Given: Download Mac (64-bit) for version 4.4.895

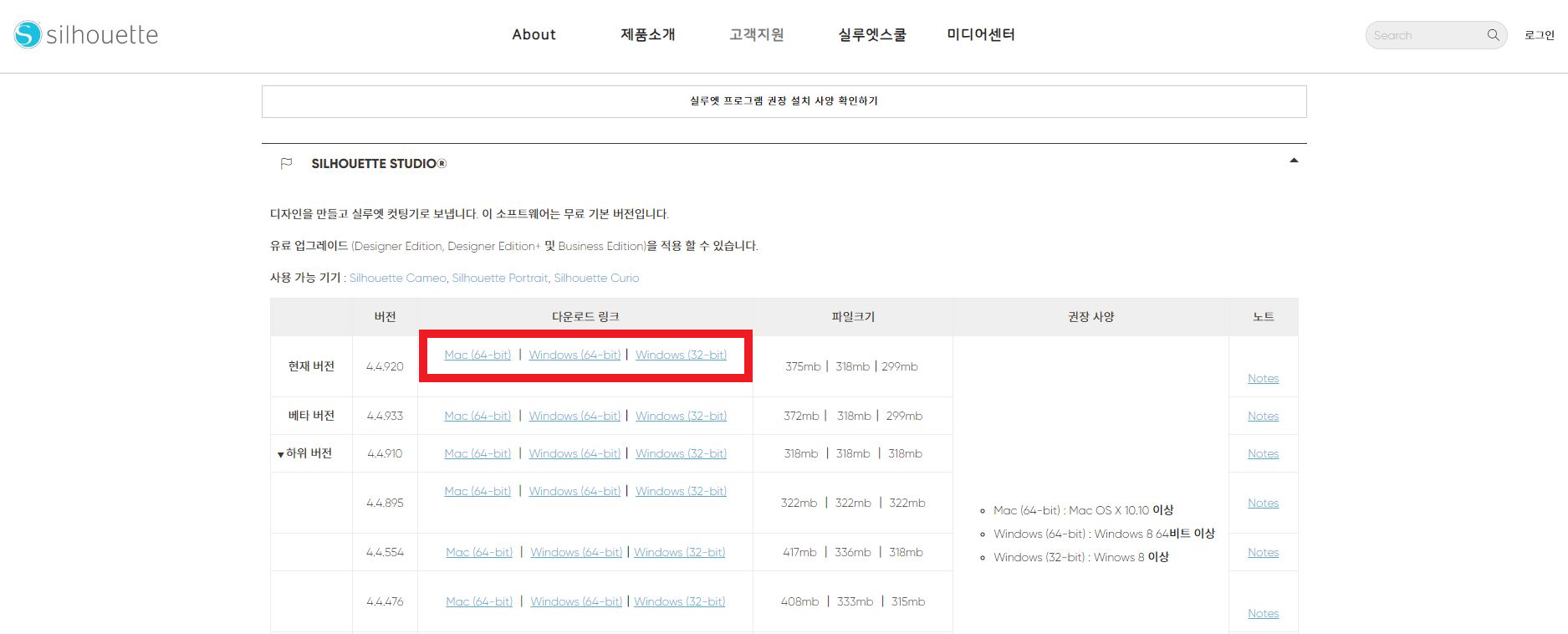Looking at the screenshot, I should pyautogui.click(x=478, y=491).
